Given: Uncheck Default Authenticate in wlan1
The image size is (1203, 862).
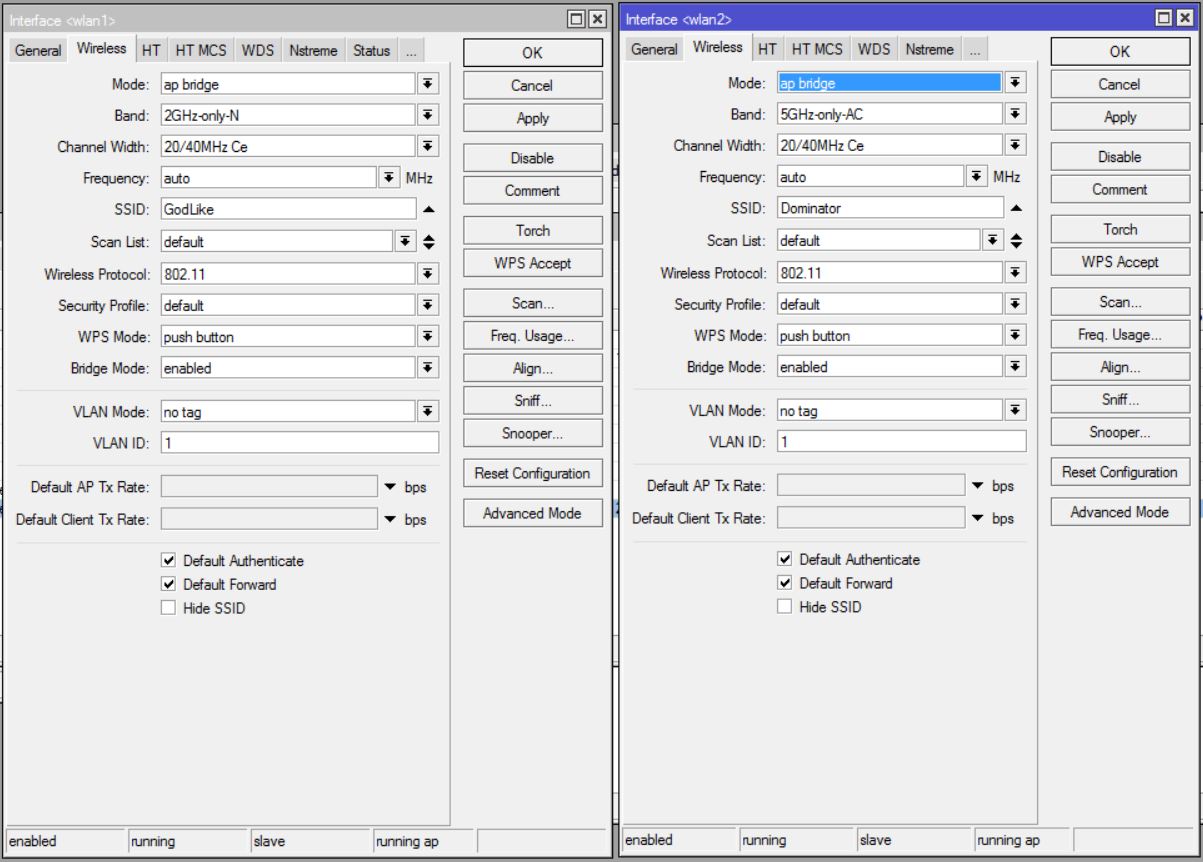Looking at the screenshot, I should (168, 561).
